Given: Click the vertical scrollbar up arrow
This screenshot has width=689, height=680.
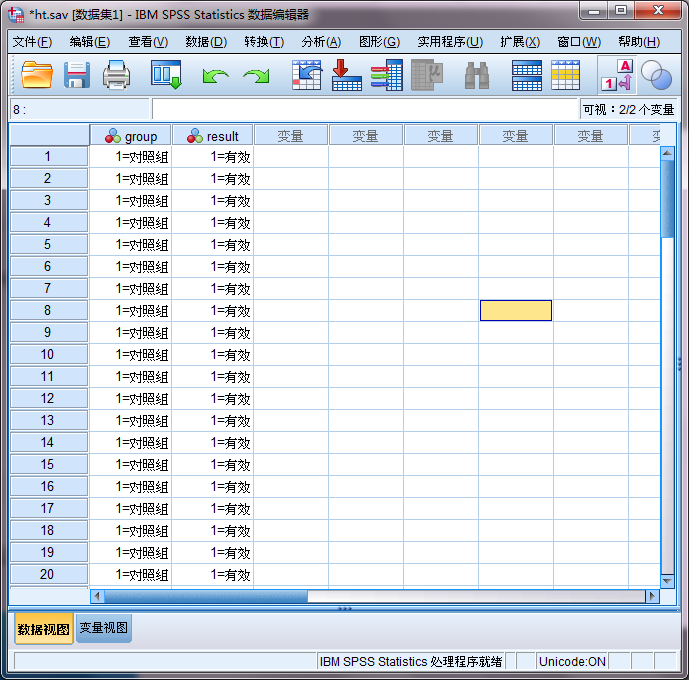Looking at the screenshot, I should (x=667, y=153).
